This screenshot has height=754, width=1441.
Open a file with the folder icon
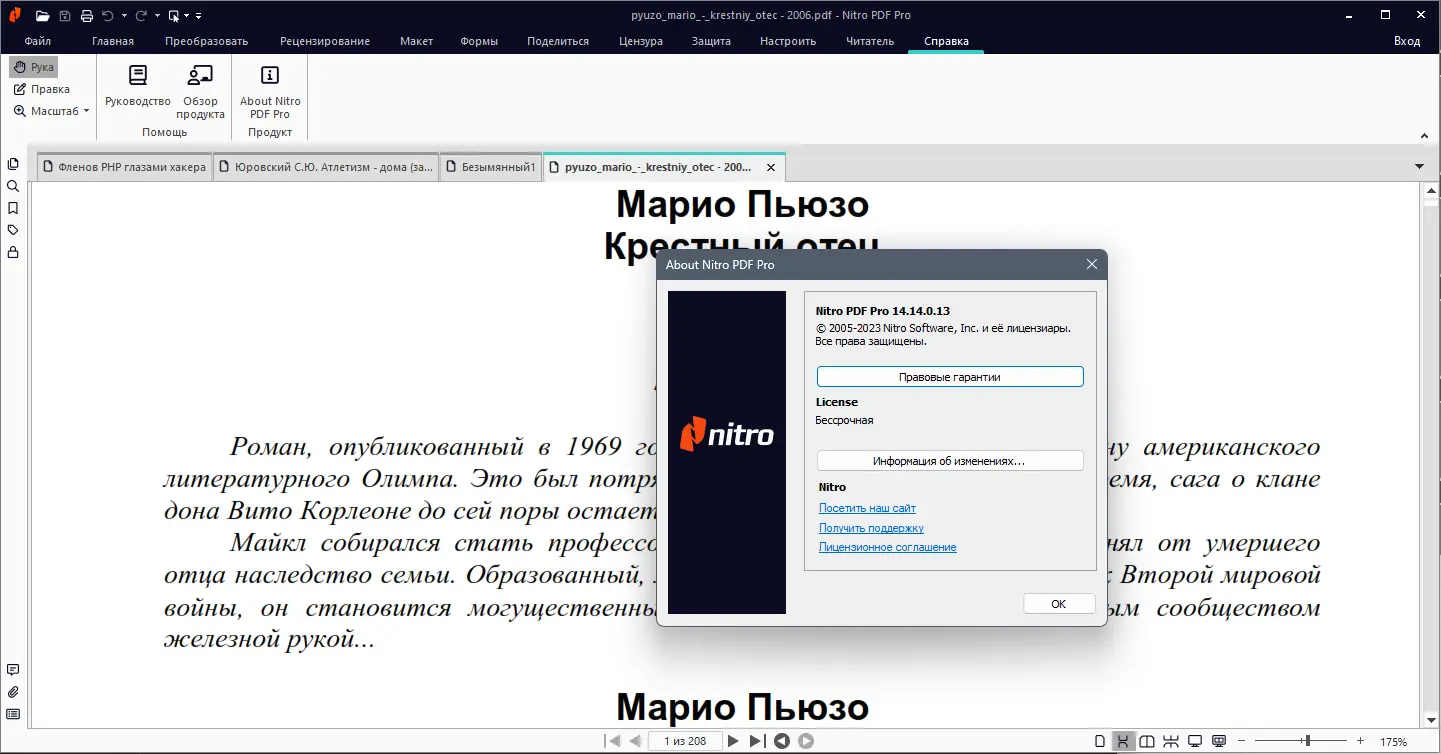42,15
